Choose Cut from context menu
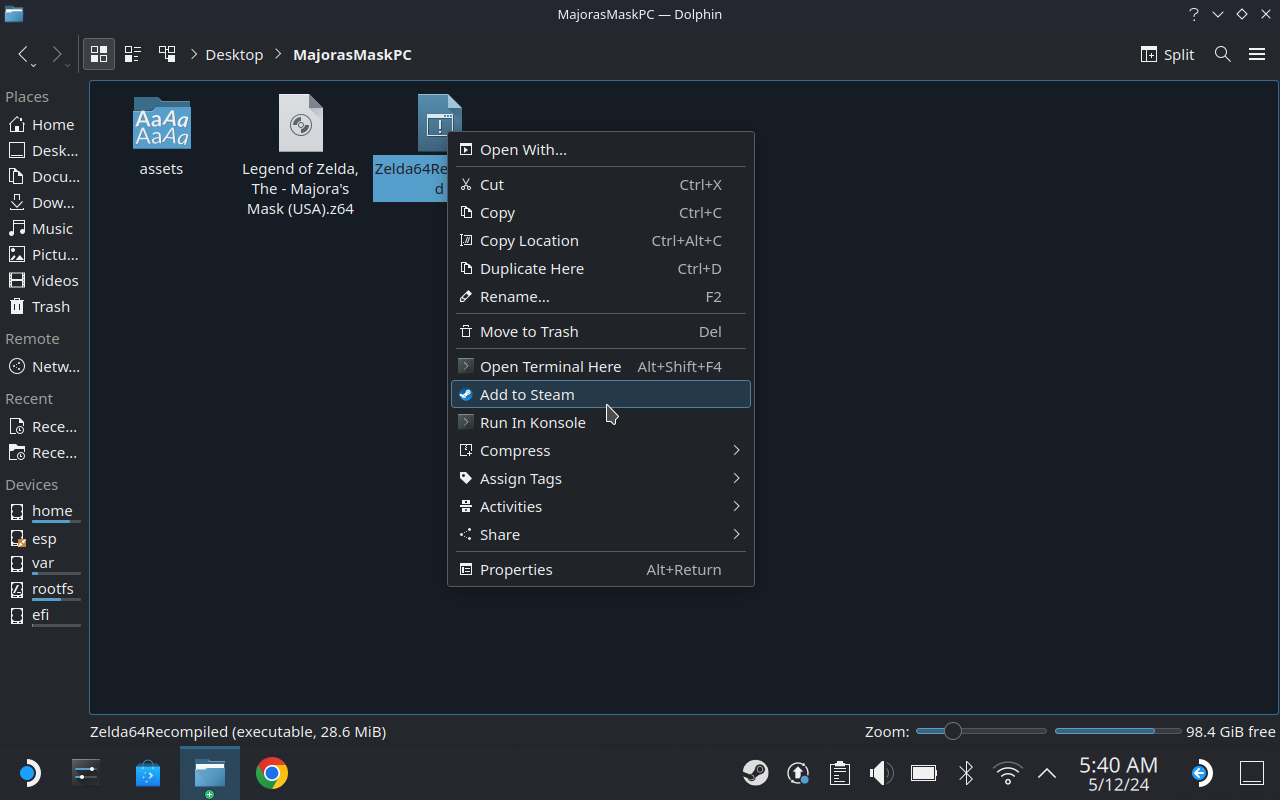The height and width of the screenshot is (800, 1280). click(x=601, y=185)
